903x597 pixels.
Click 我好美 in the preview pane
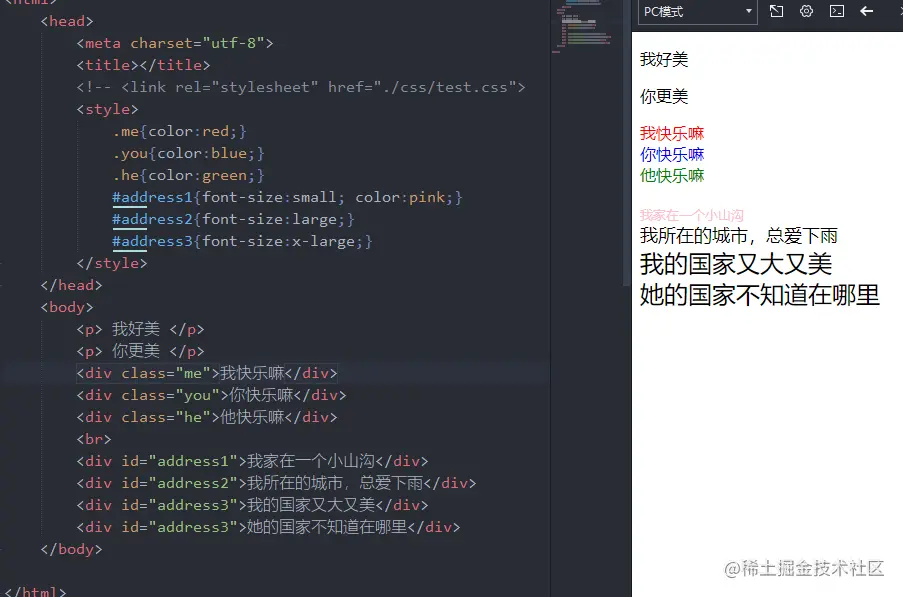click(664, 59)
